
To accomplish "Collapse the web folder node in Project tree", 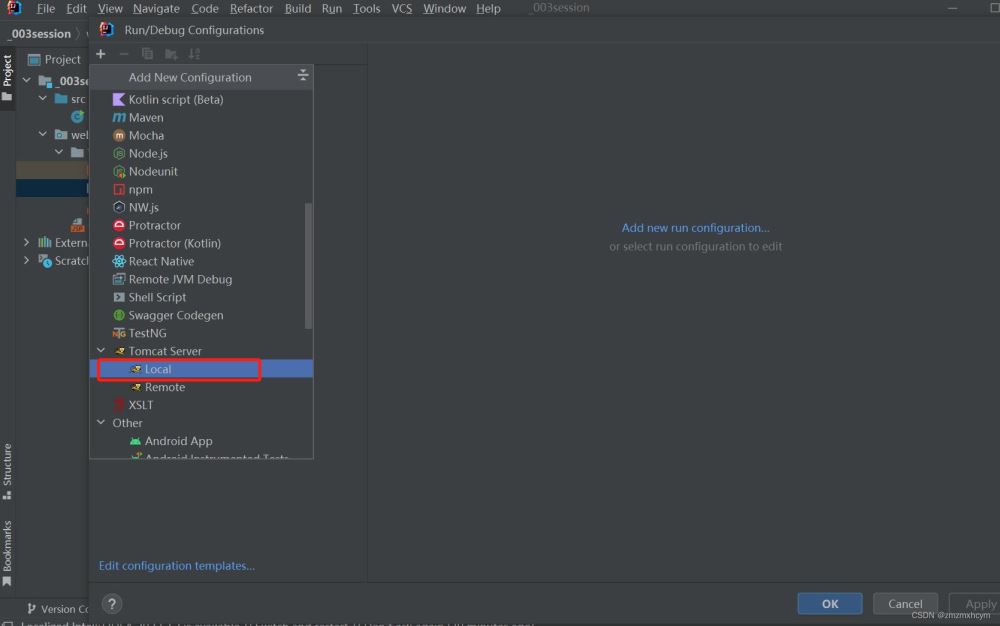I will (x=43, y=134).
